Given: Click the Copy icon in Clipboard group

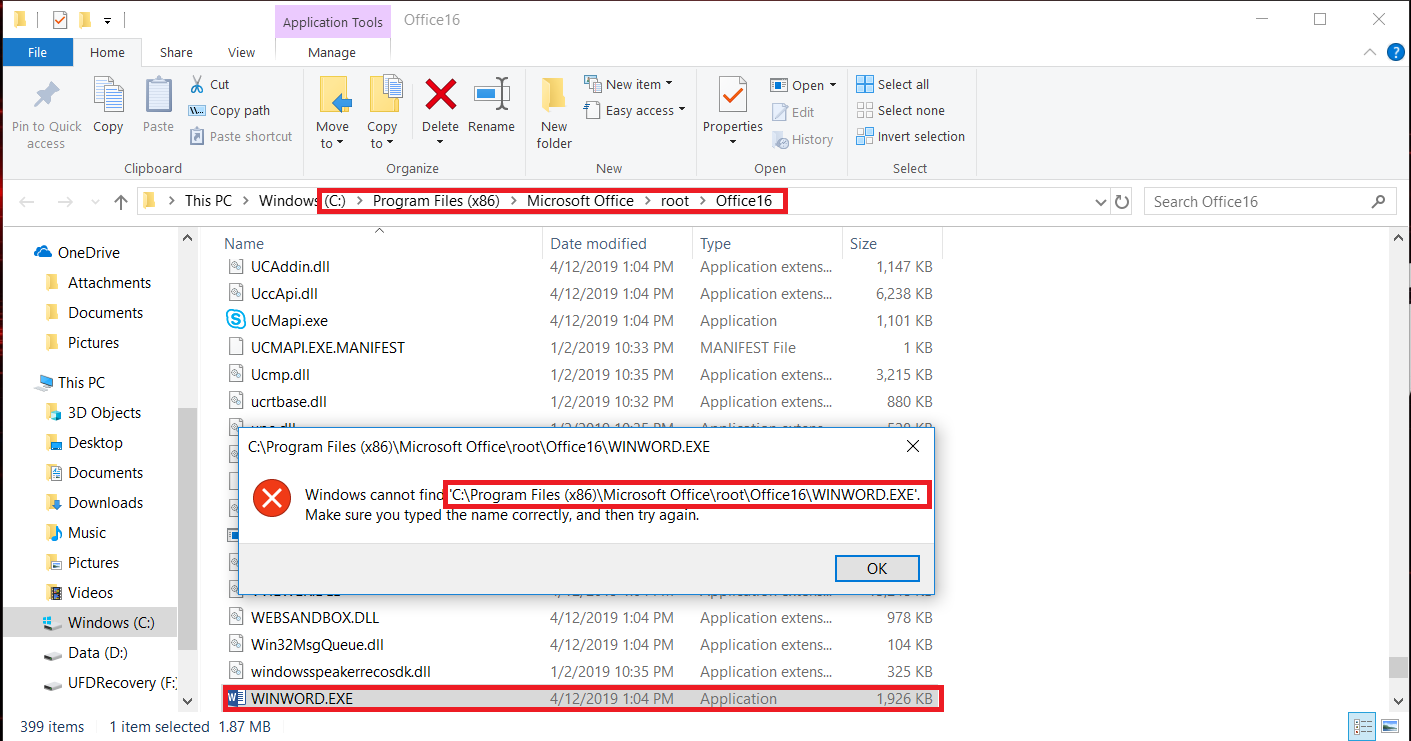Looking at the screenshot, I should (x=108, y=95).
